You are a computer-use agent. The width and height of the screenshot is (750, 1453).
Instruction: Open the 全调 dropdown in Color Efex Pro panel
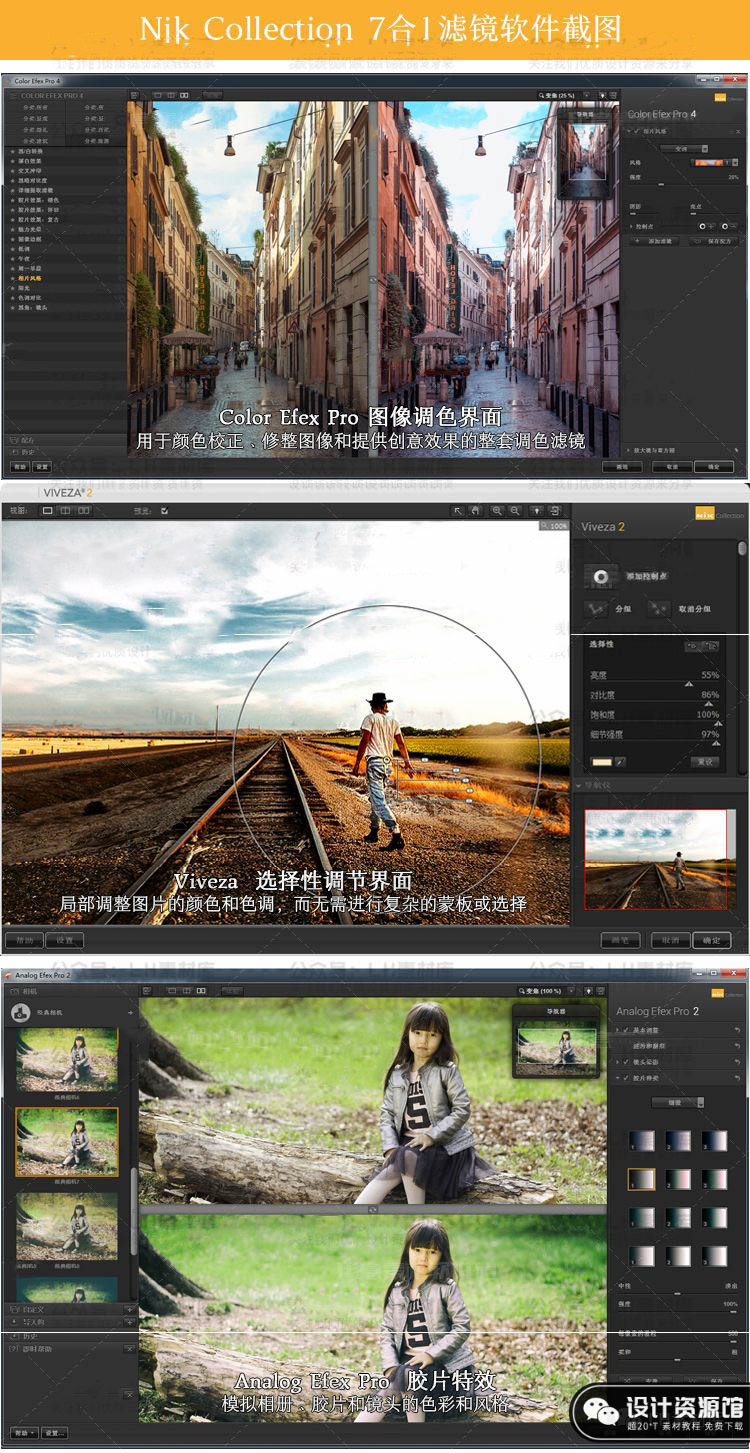[684, 148]
